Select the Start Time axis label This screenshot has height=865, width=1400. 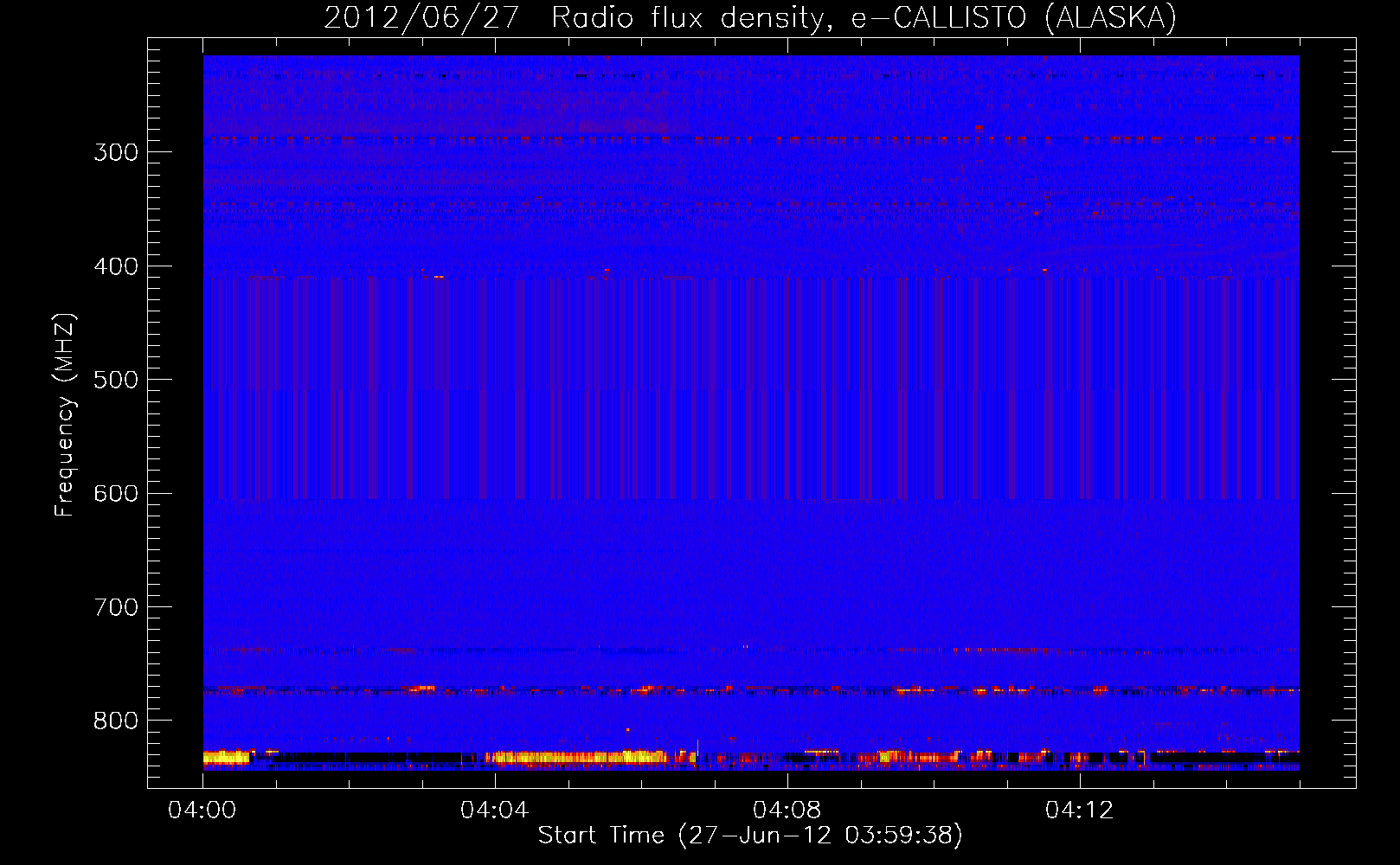[750, 836]
